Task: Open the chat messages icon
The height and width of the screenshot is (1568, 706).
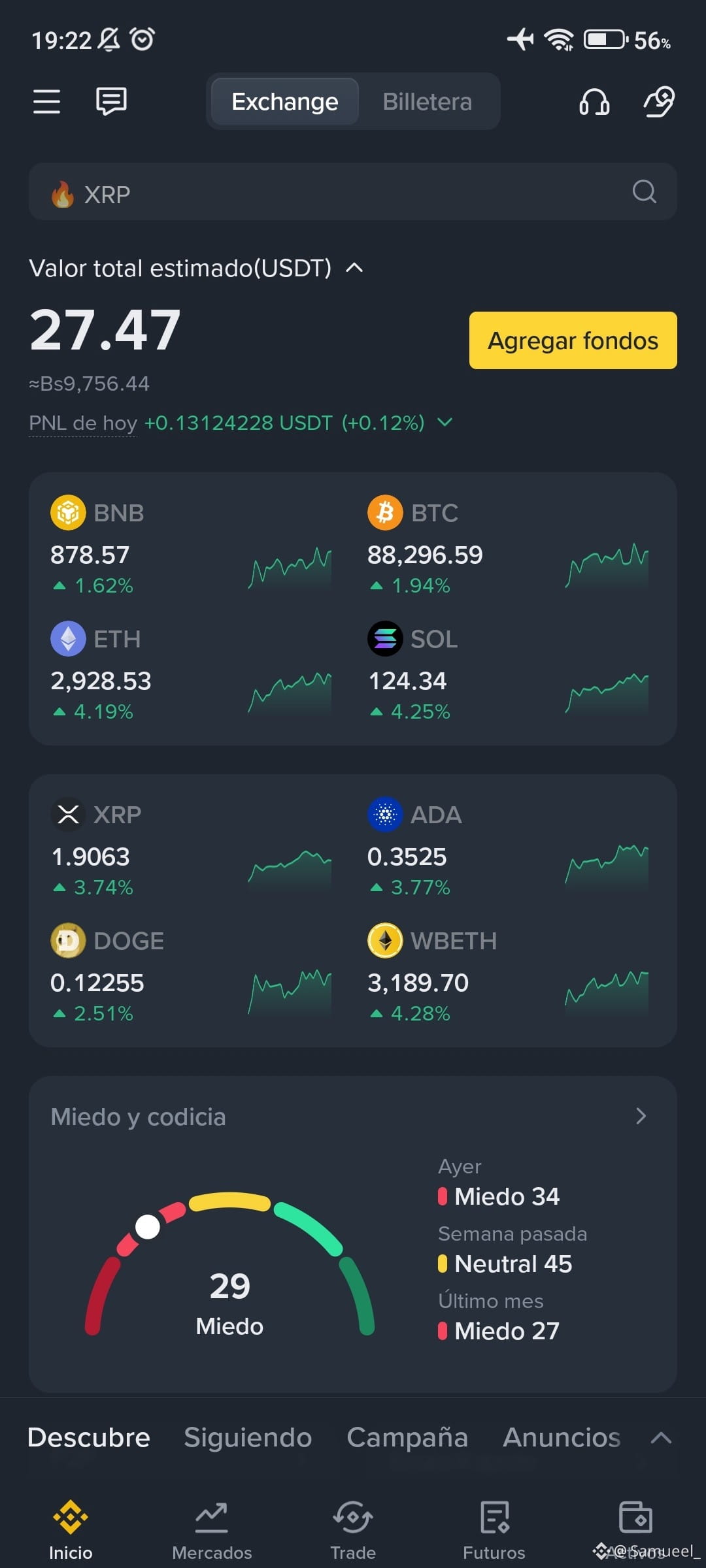Action: pyautogui.click(x=111, y=101)
